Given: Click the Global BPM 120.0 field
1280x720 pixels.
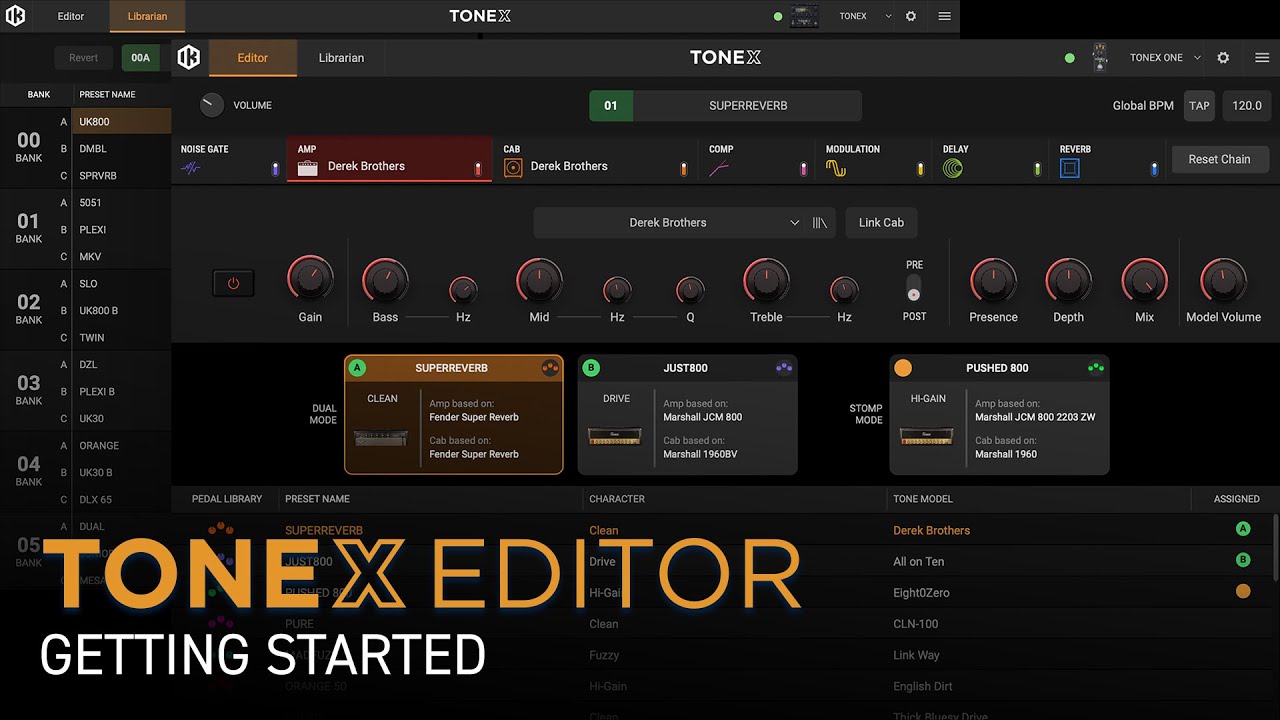Looking at the screenshot, I should (1247, 105).
